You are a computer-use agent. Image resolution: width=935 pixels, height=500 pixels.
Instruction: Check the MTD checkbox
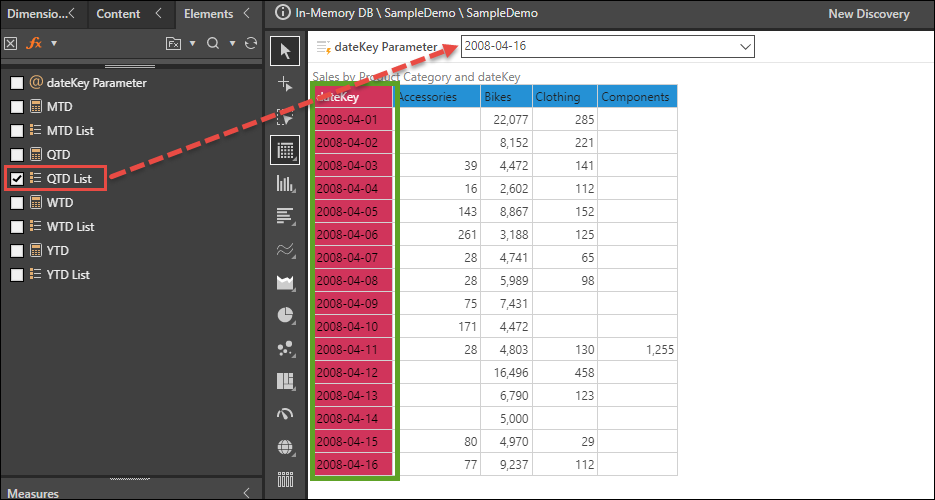(x=16, y=107)
